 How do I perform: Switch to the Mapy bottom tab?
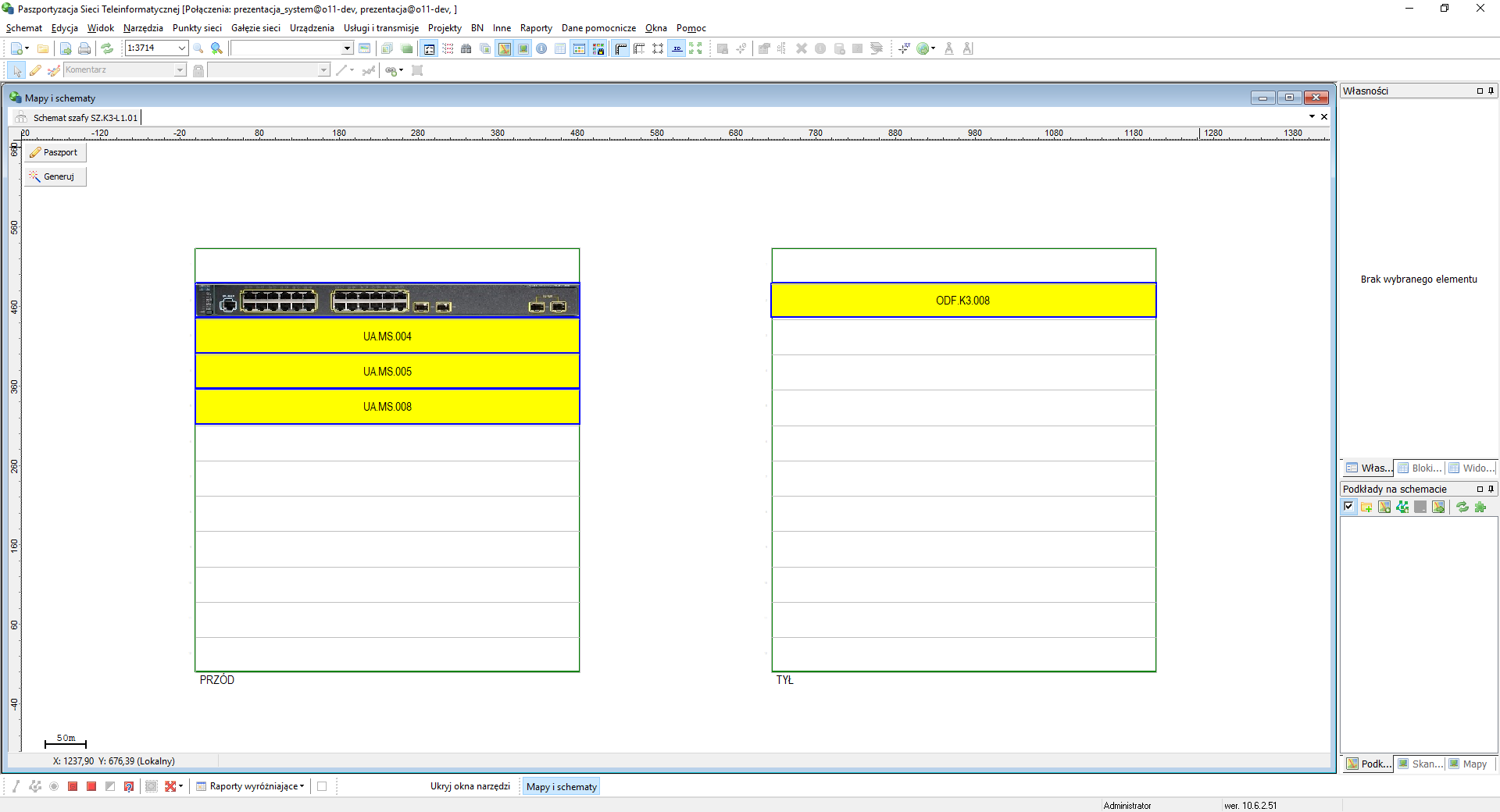[x=1469, y=764]
